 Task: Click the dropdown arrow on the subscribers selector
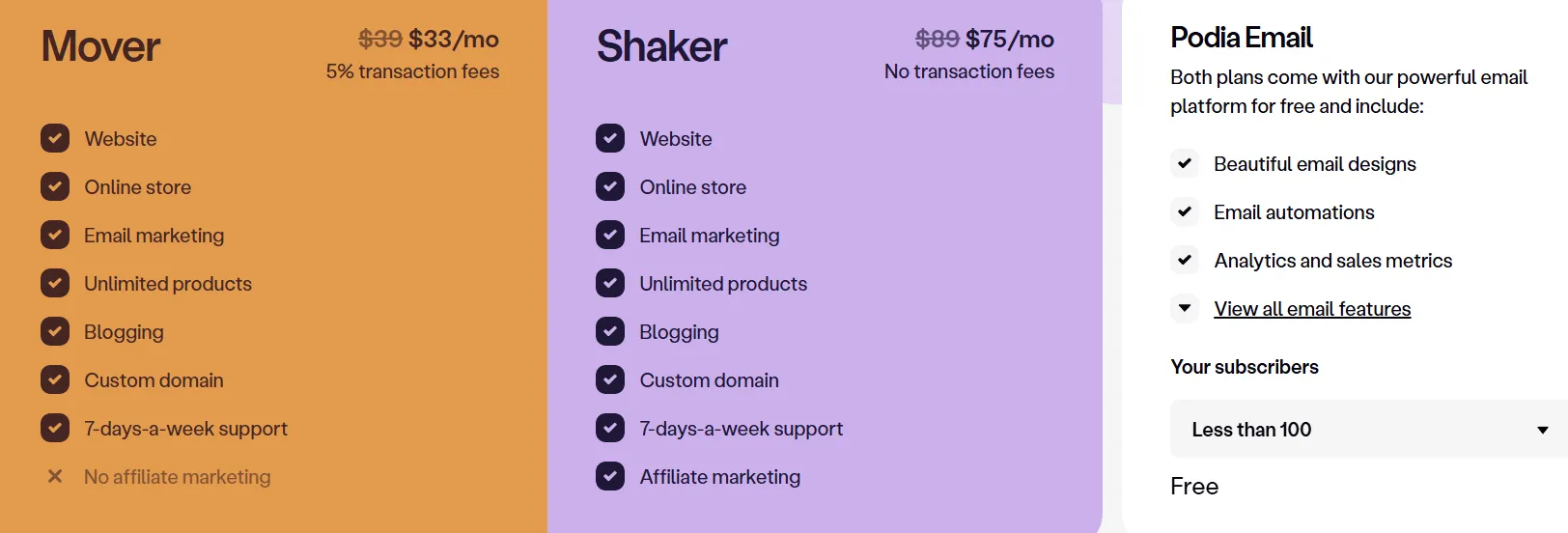coord(1542,430)
